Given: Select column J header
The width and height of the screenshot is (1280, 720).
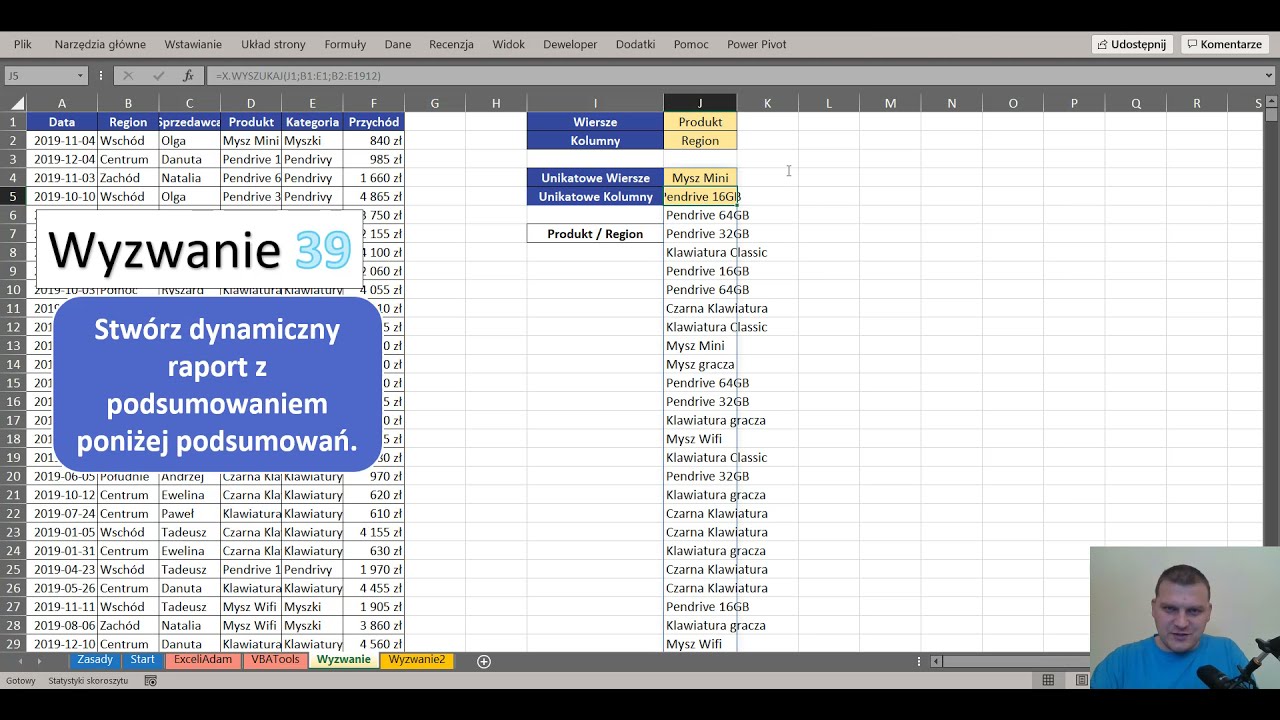Looking at the screenshot, I should pos(700,103).
